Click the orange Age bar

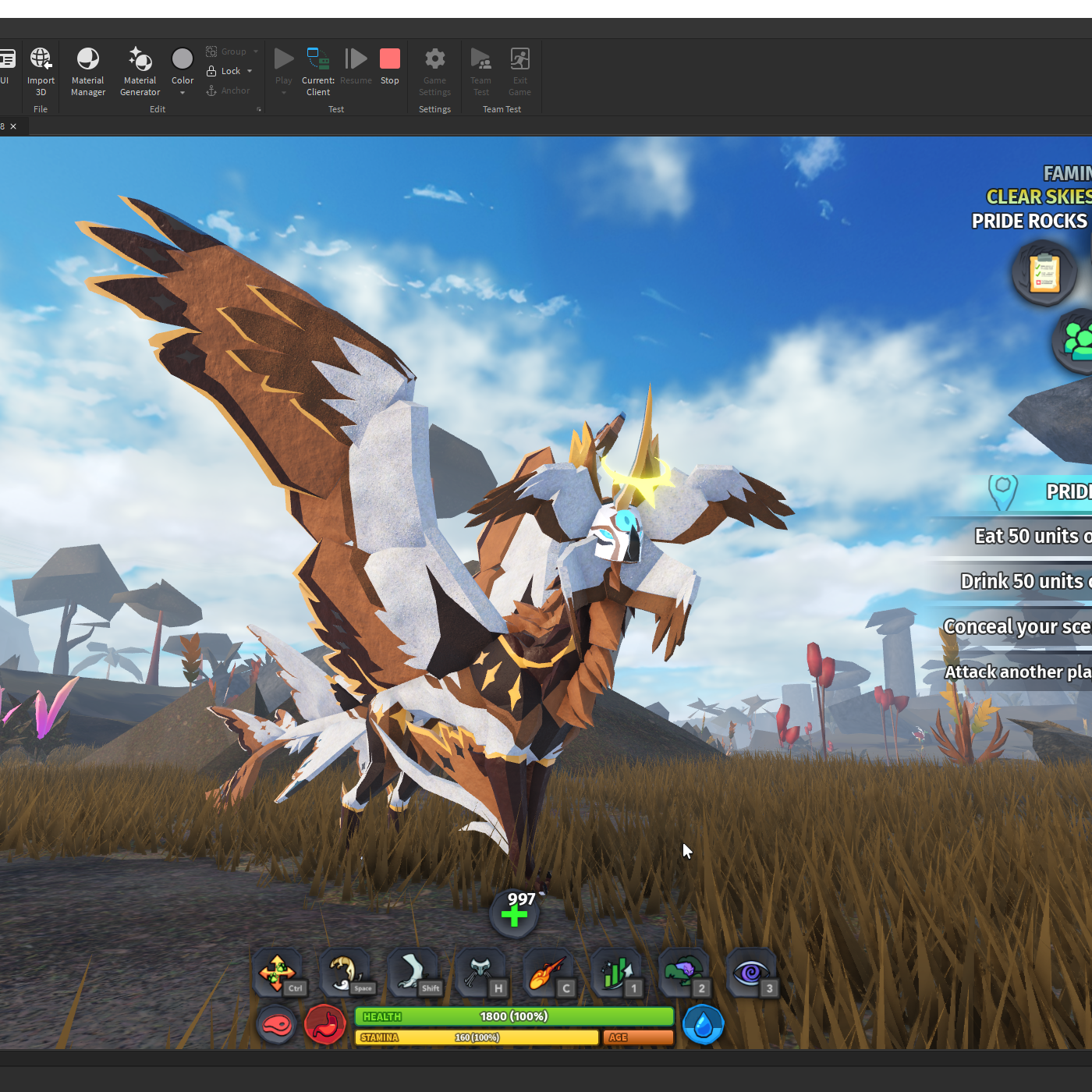[638, 1037]
